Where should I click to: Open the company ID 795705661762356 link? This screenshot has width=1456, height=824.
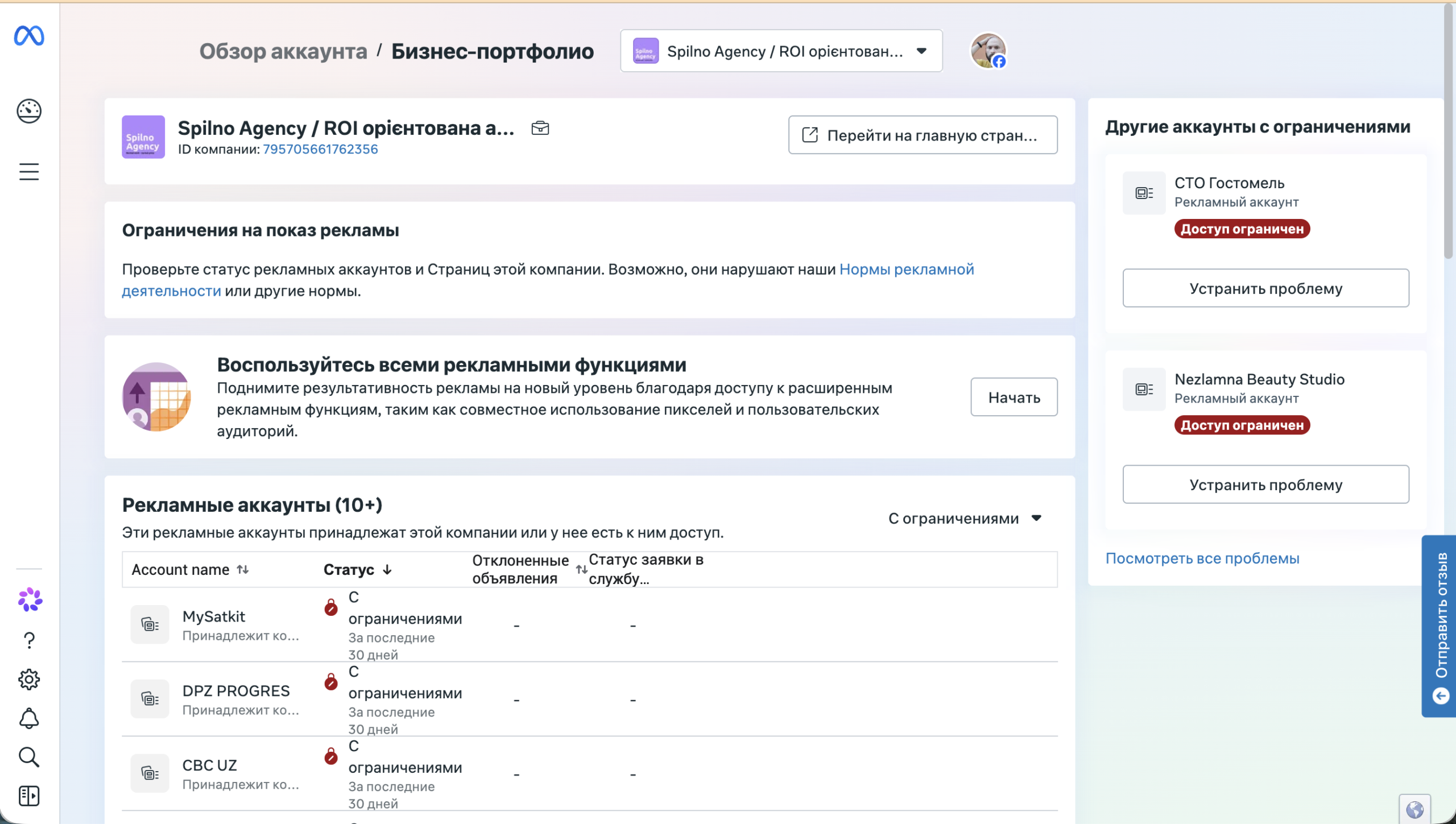point(320,150)
